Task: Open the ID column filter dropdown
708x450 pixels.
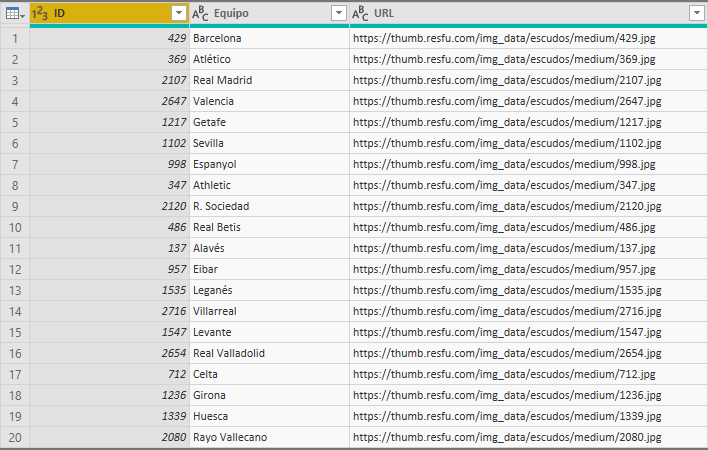Action: [179, 14]
